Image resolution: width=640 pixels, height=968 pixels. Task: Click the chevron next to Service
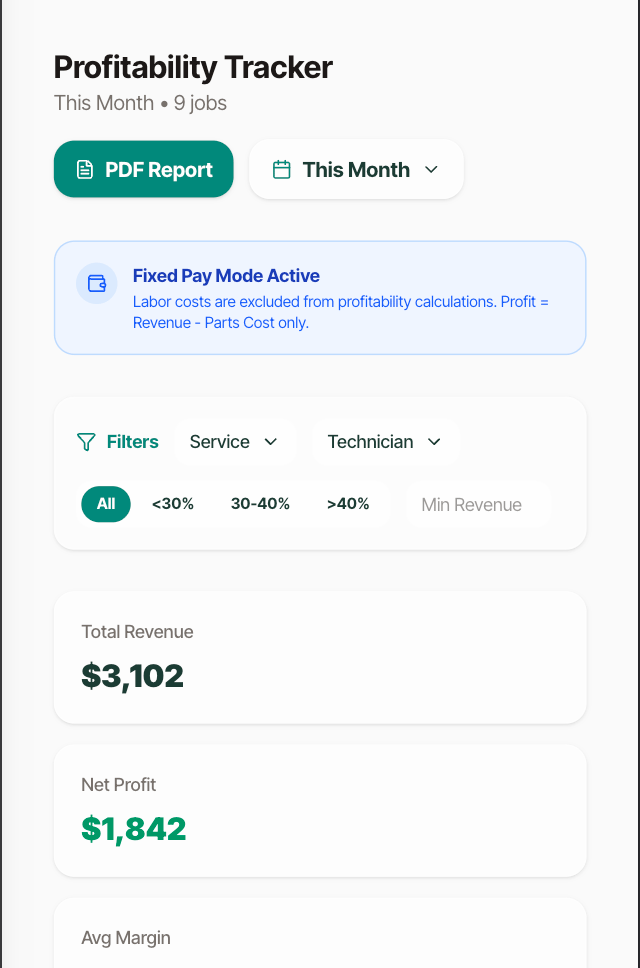(271, 442)
